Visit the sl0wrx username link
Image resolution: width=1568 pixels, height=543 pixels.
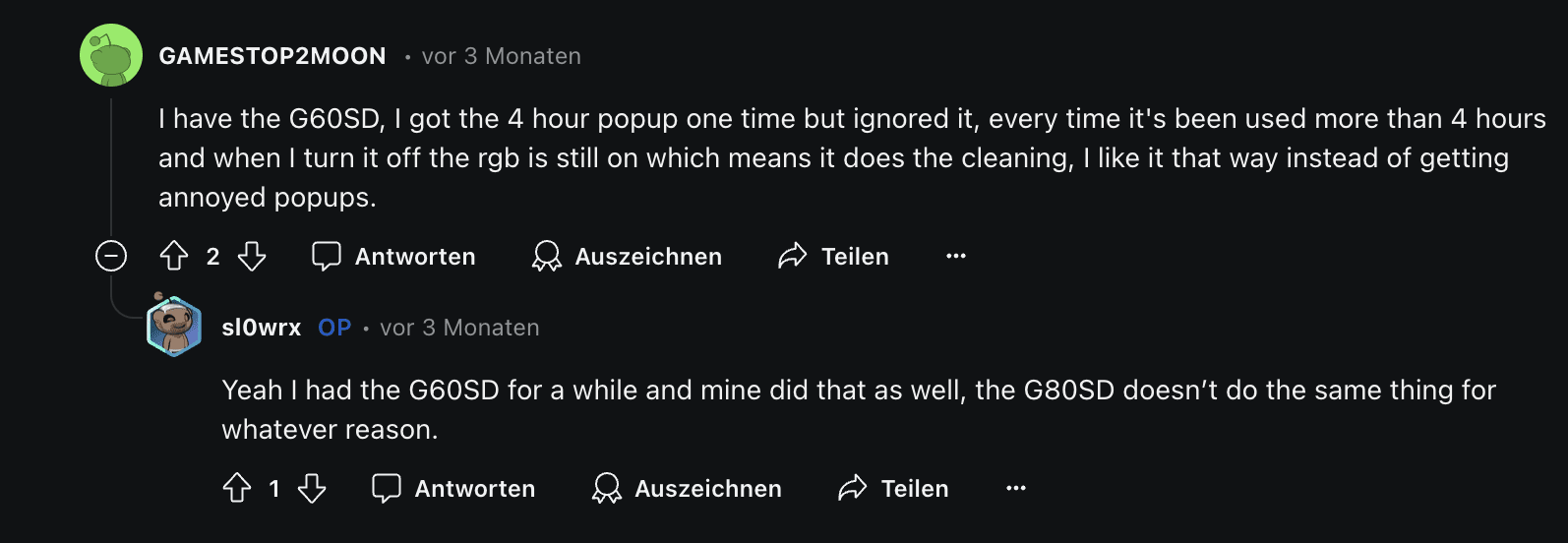[x=262, y=328]
